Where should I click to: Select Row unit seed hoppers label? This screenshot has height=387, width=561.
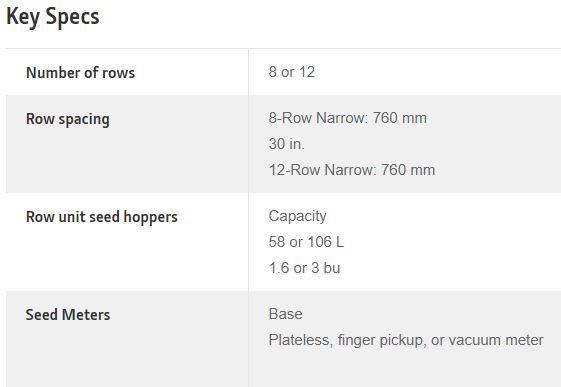point(102,217)
